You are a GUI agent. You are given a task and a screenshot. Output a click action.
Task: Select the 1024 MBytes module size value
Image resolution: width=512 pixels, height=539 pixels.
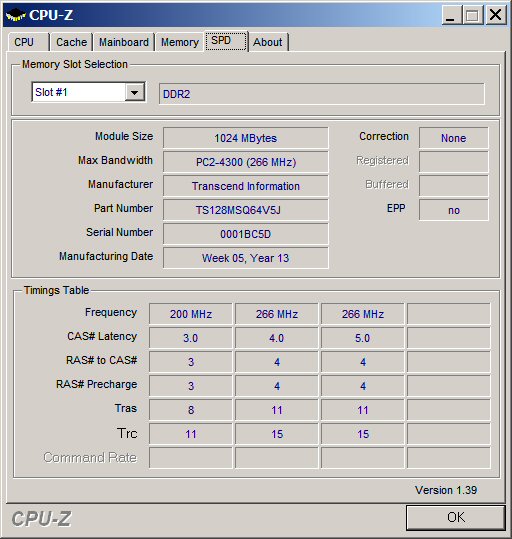tap(246, 138)
